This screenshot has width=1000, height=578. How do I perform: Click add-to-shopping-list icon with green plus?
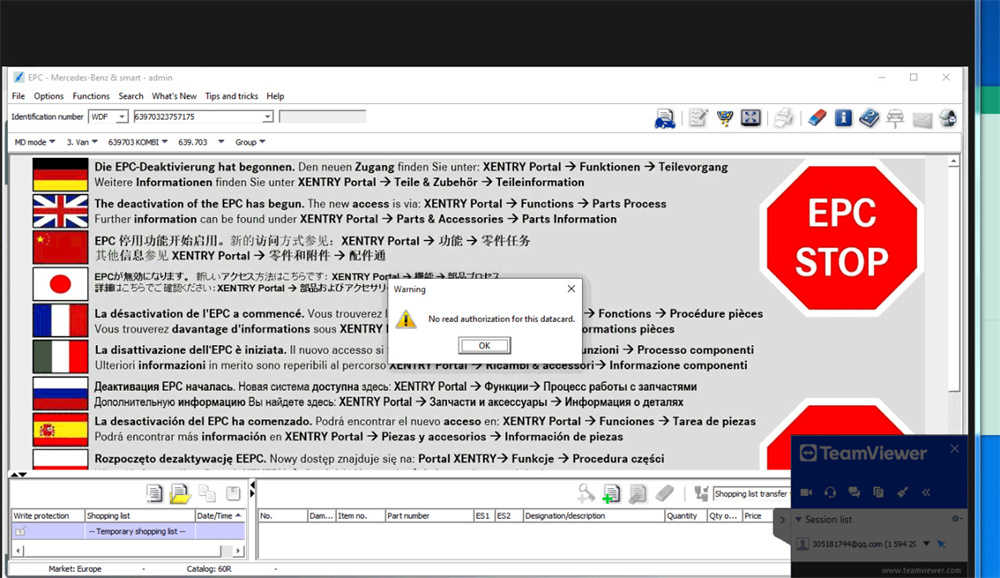point(611,493)
